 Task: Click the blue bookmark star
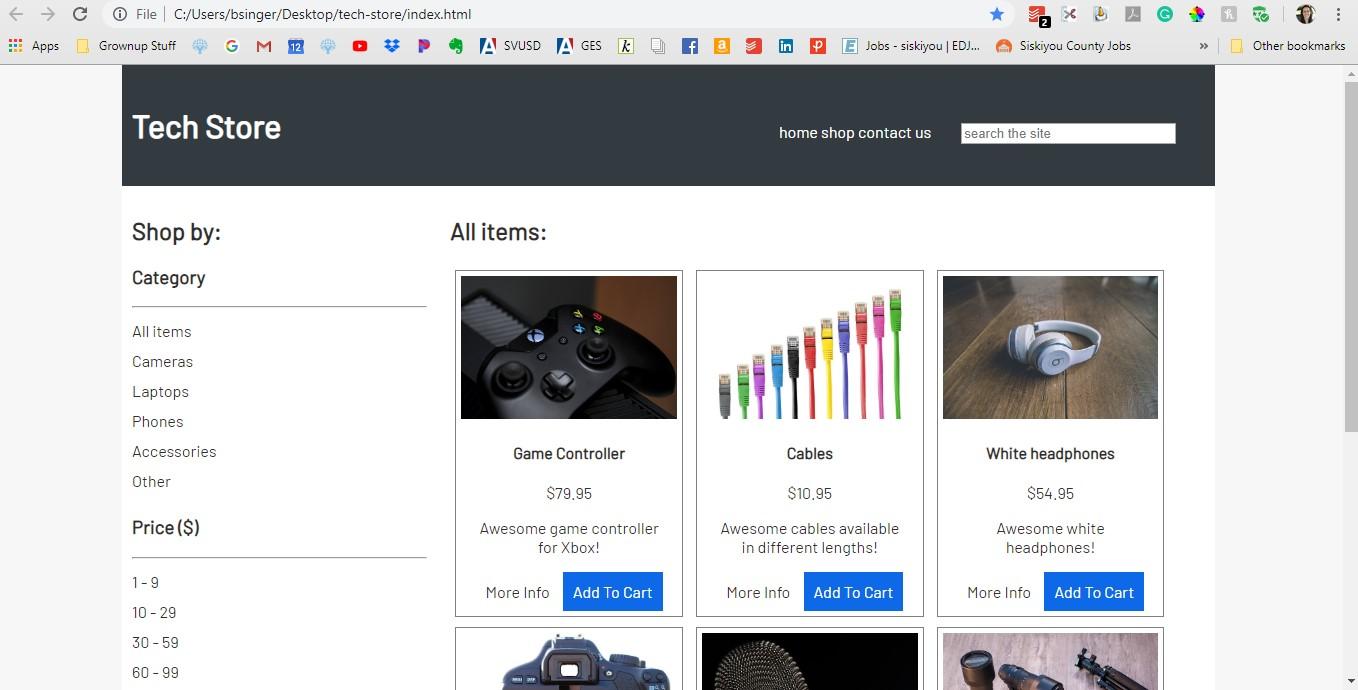coord(997,14)
